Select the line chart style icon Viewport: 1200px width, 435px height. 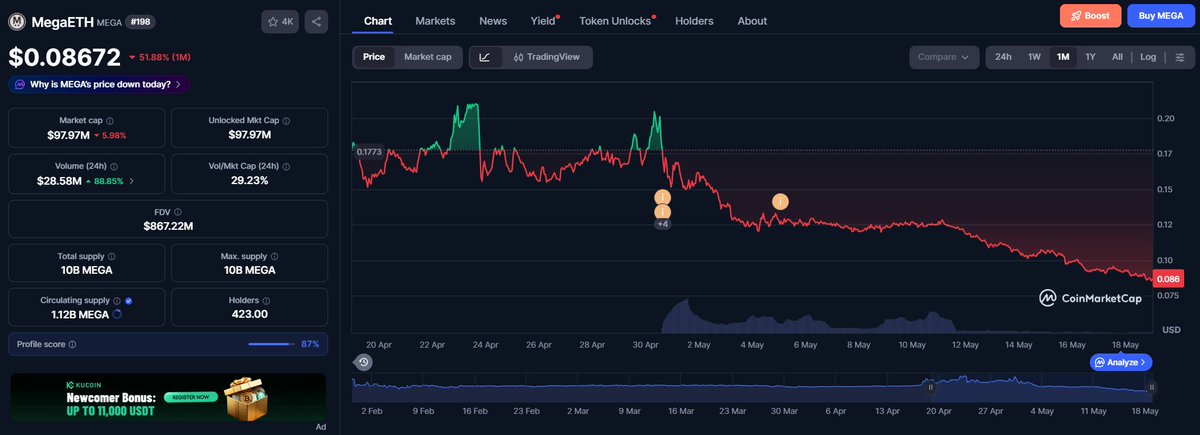click(485, 57)
